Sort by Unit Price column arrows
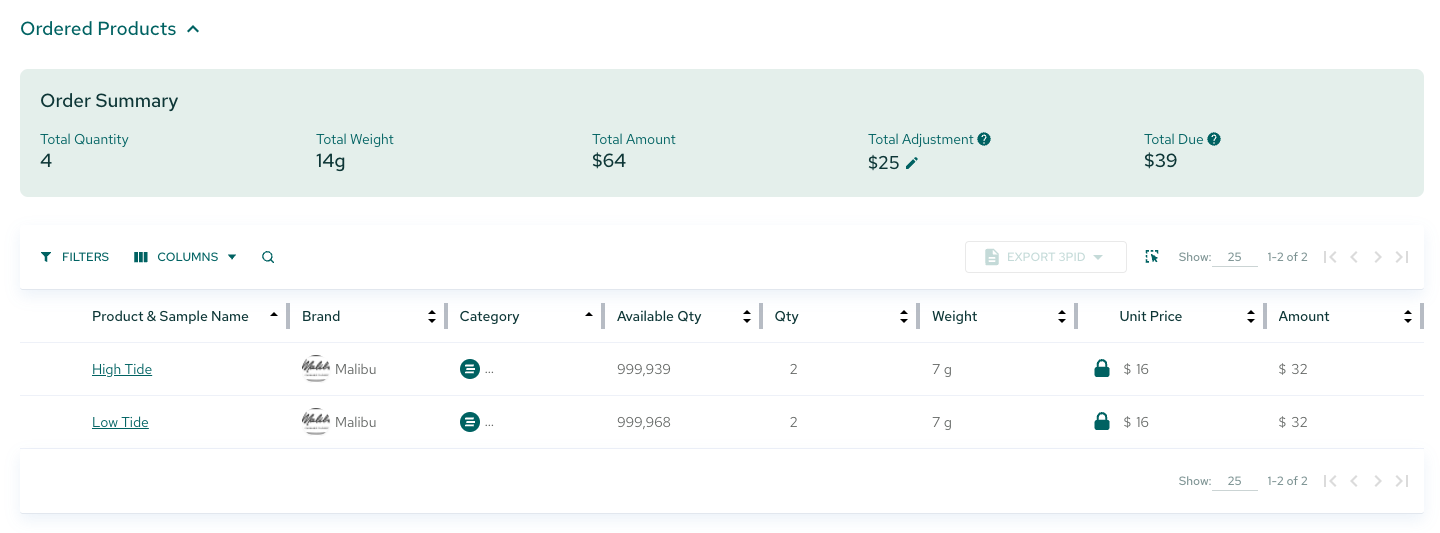This screenshot has width=1440, height=533. pyautogui.click(x=1251, y=316)
